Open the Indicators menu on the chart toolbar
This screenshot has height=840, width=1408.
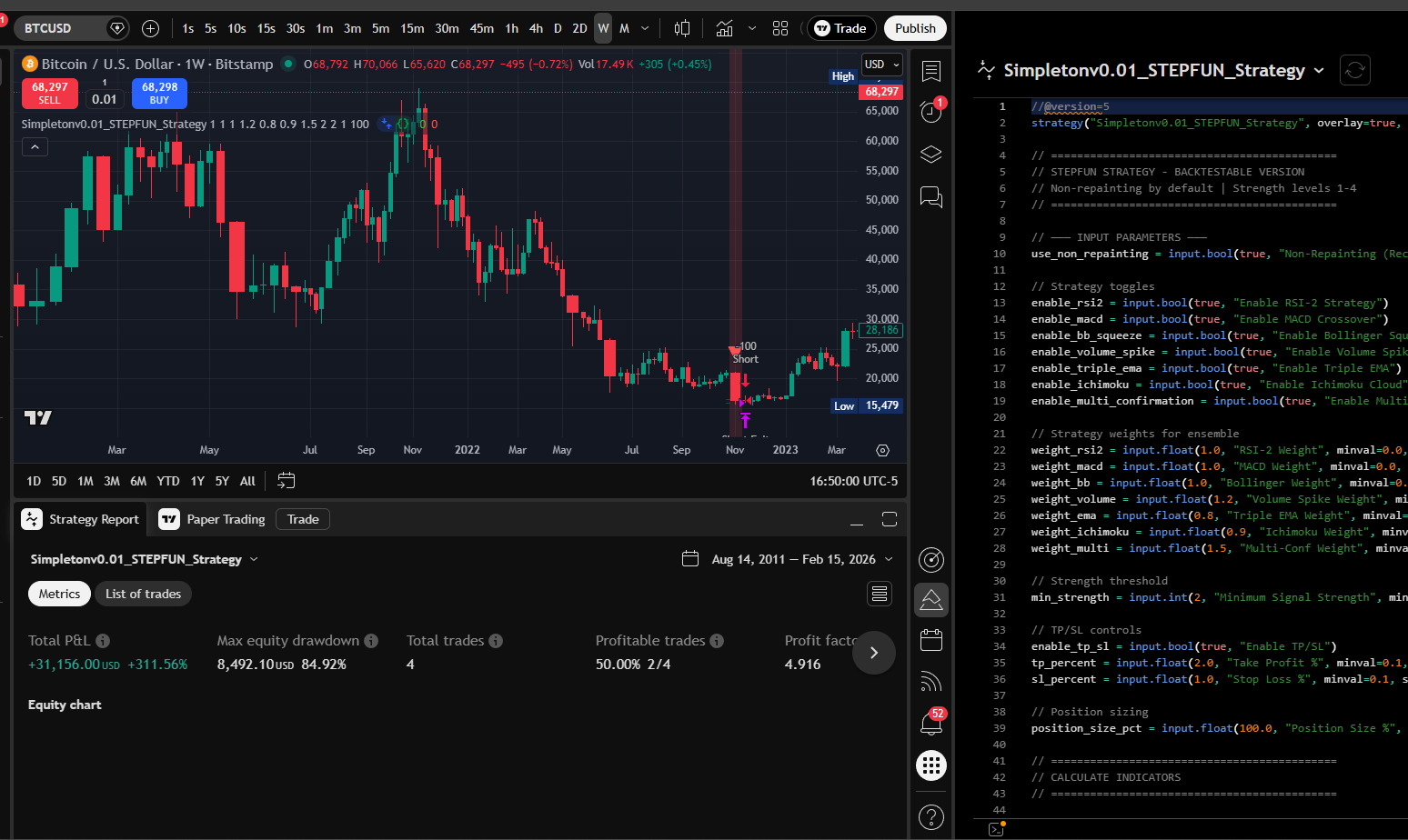click(x=724, y=28)
